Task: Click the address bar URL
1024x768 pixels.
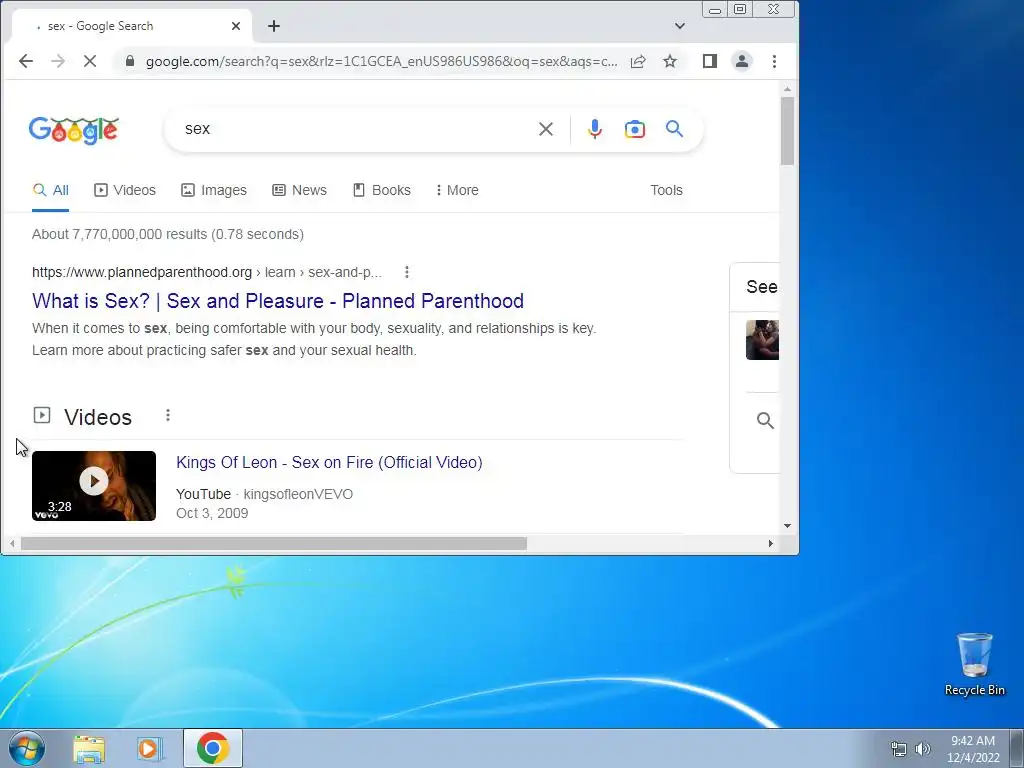Action: point(381,61)
